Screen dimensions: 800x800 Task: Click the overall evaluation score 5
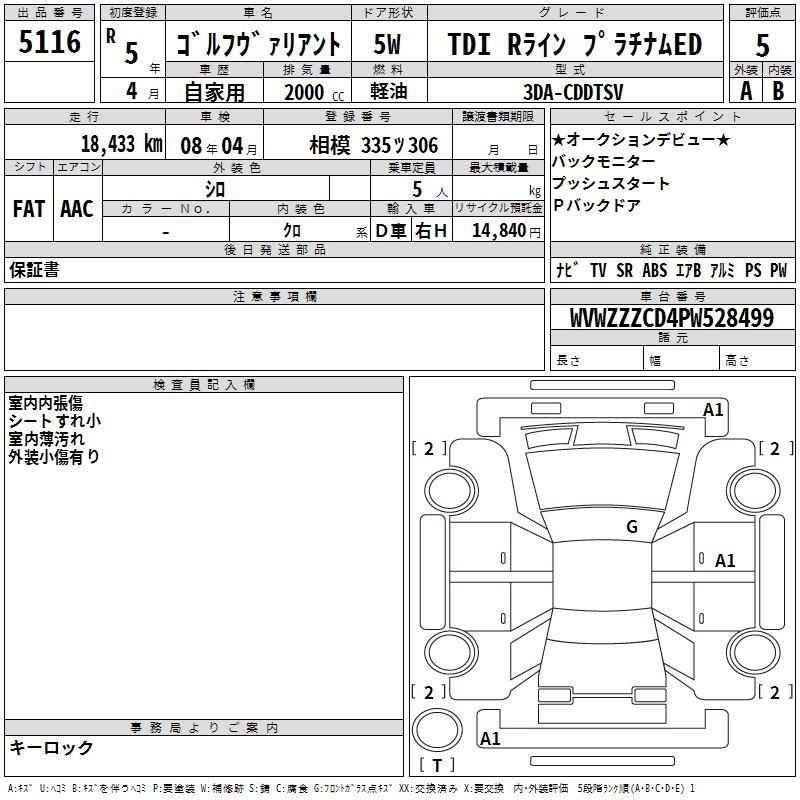[x=763, y=45]
